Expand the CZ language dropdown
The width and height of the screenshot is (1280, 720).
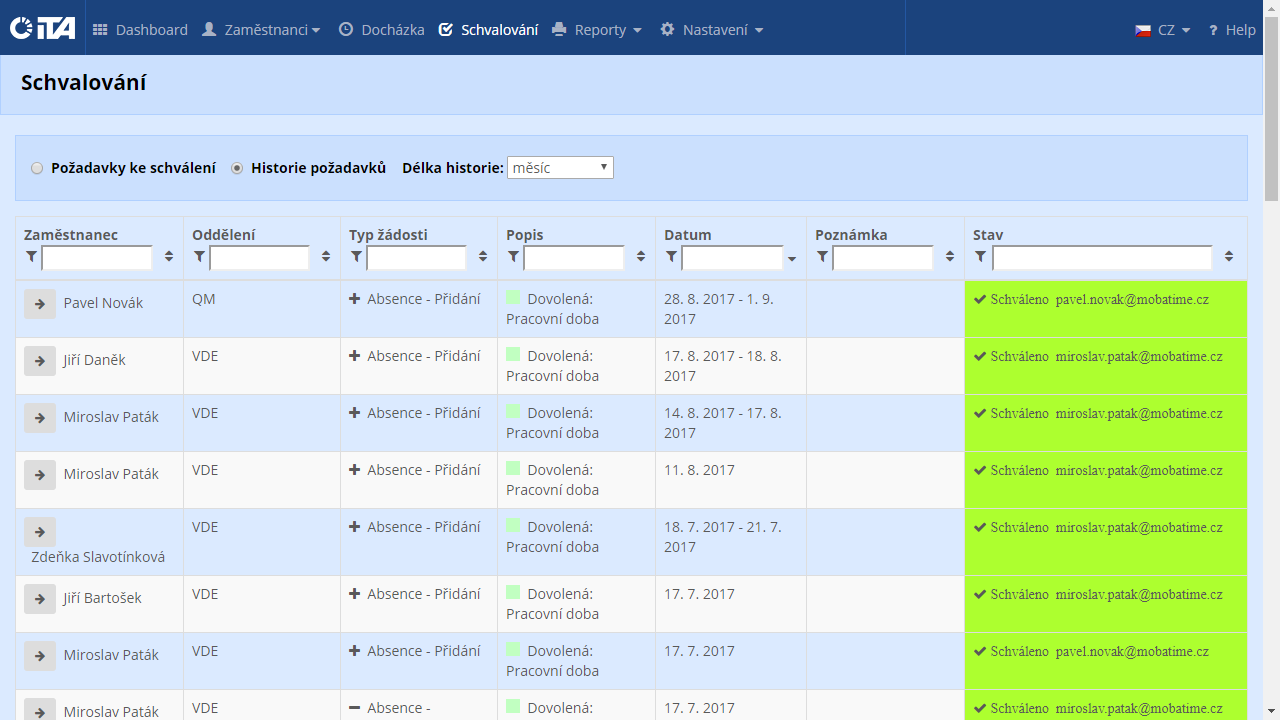tap(1163, 30)
